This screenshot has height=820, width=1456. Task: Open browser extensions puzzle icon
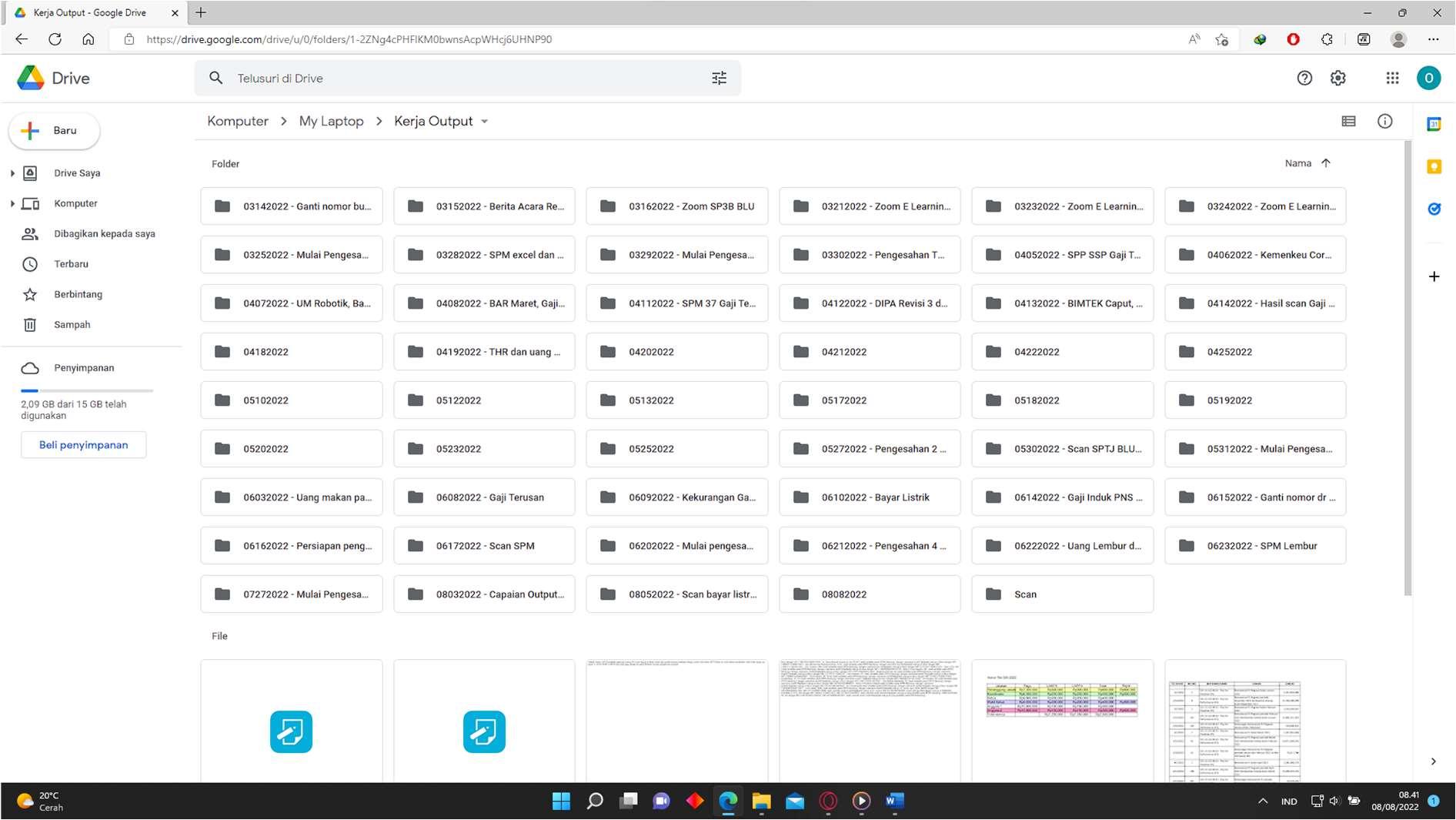(x=1327, y=39)
